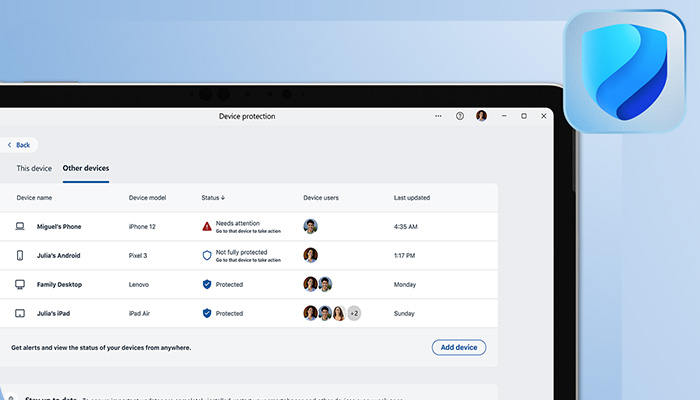Click the Add device button
700x400 pixels.
pos(459,347)
